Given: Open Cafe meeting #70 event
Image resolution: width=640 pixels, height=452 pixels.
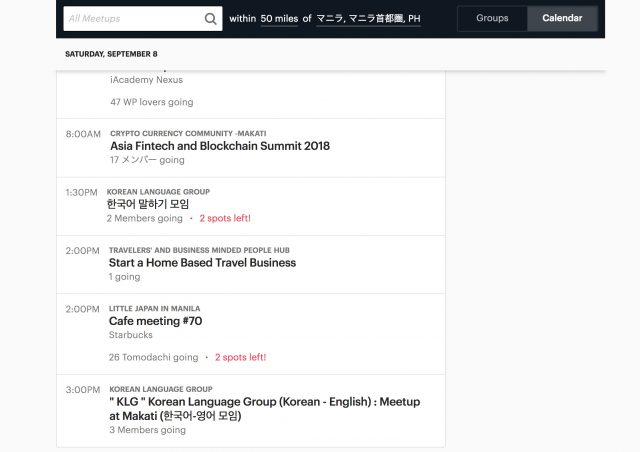Looking at the screenshot, I should click(155, 321).
